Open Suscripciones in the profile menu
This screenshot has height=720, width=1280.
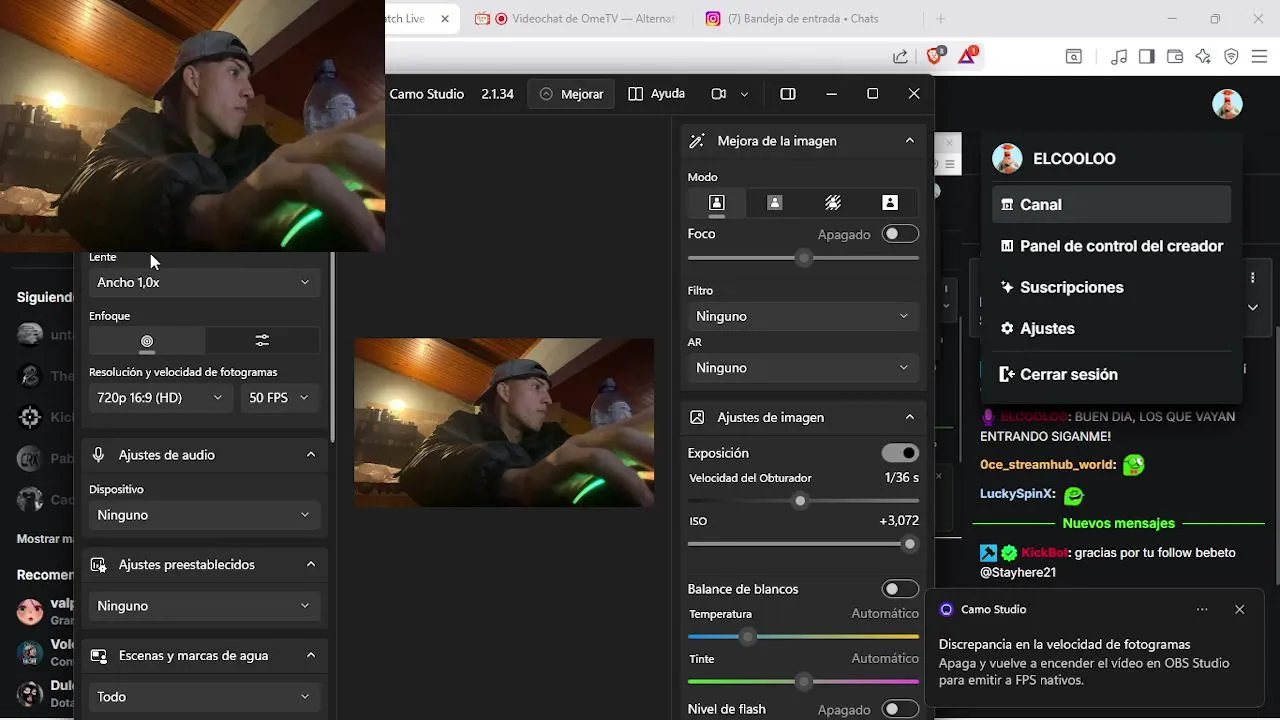coord(1111,287)
